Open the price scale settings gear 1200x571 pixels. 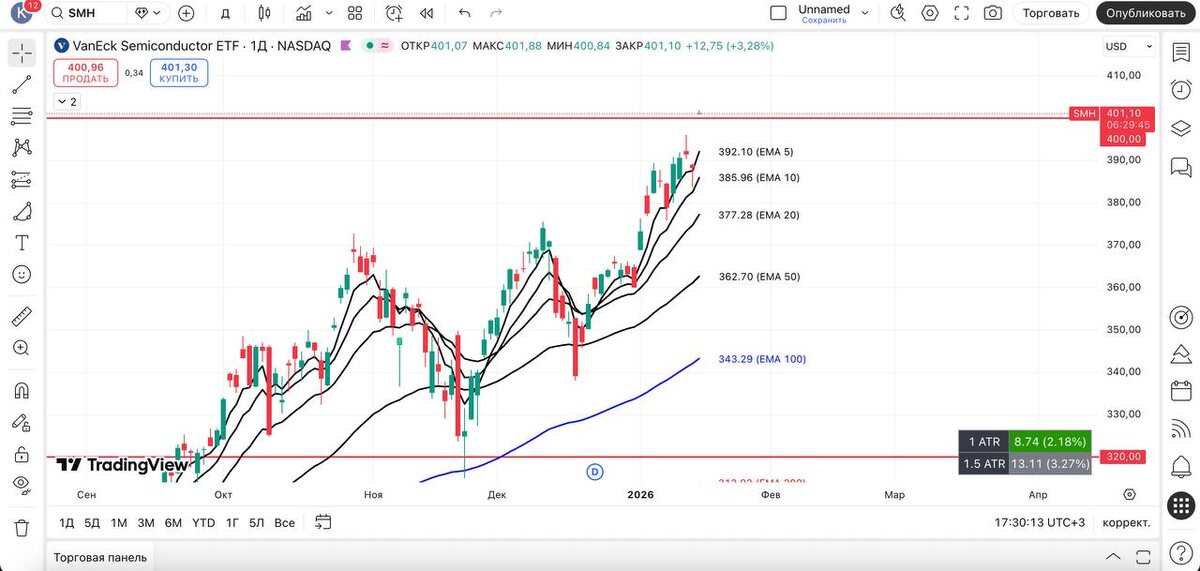pyautogui.click(x=1130, y=494)
